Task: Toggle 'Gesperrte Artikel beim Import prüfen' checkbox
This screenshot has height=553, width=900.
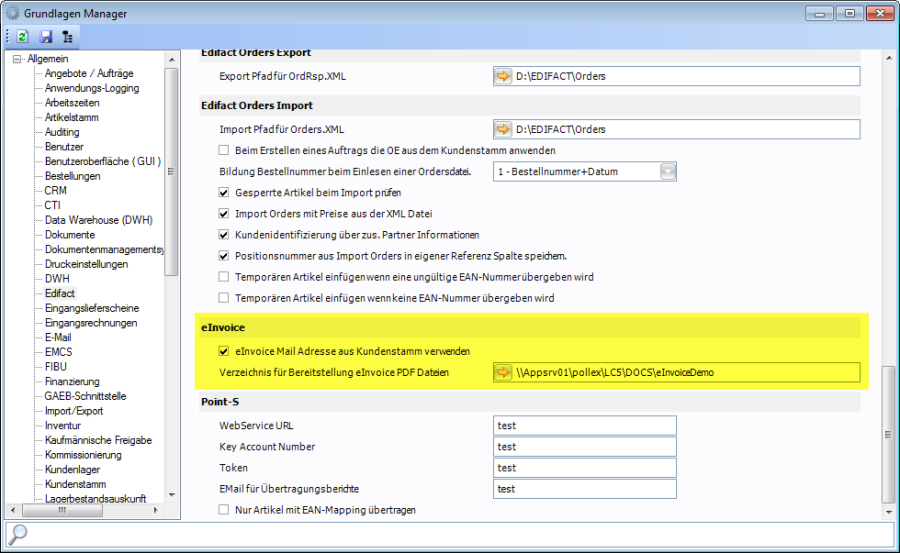Action: (x=224, y=192)
